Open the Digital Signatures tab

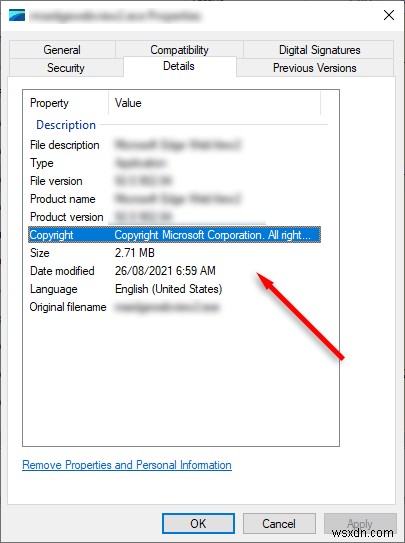(x=319, y=50)
